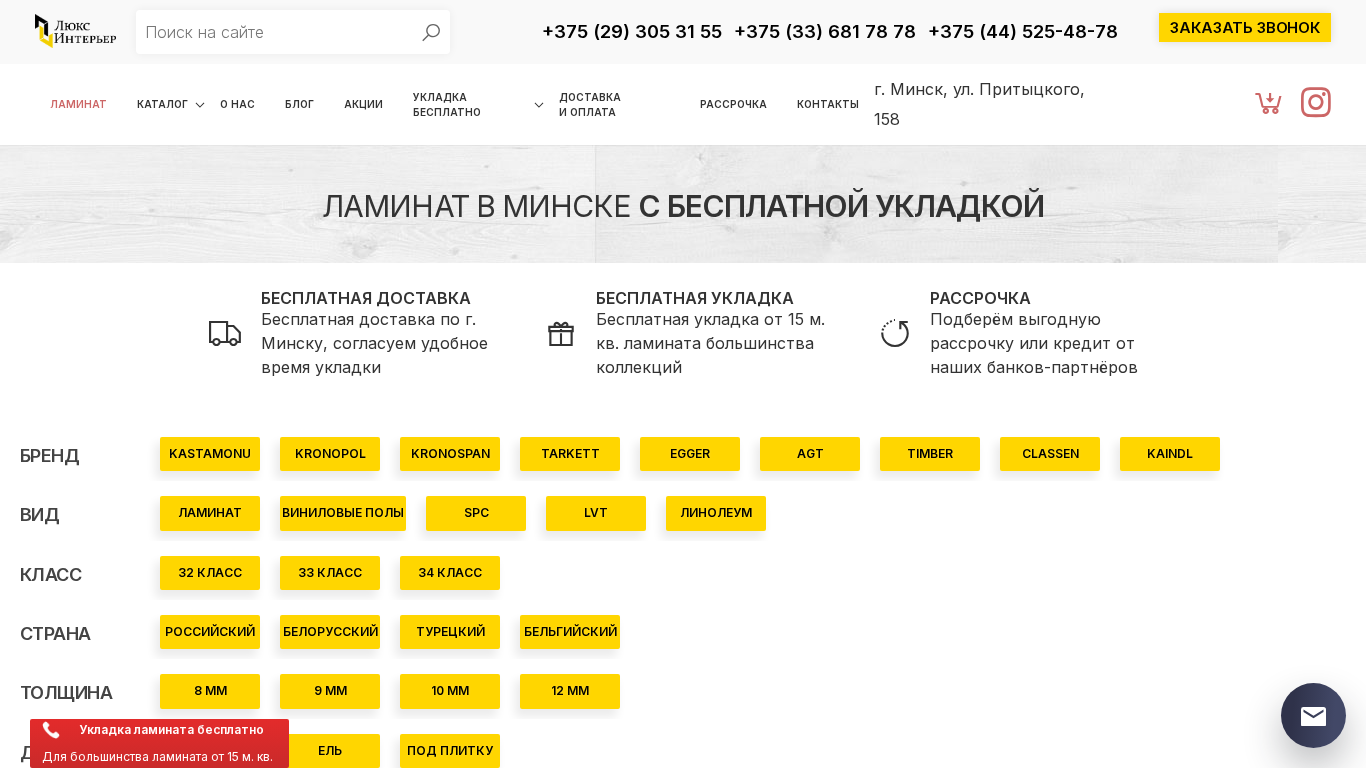Pick the Бельгийский country filter
The image size is (1366, 768).
[570, 632]
